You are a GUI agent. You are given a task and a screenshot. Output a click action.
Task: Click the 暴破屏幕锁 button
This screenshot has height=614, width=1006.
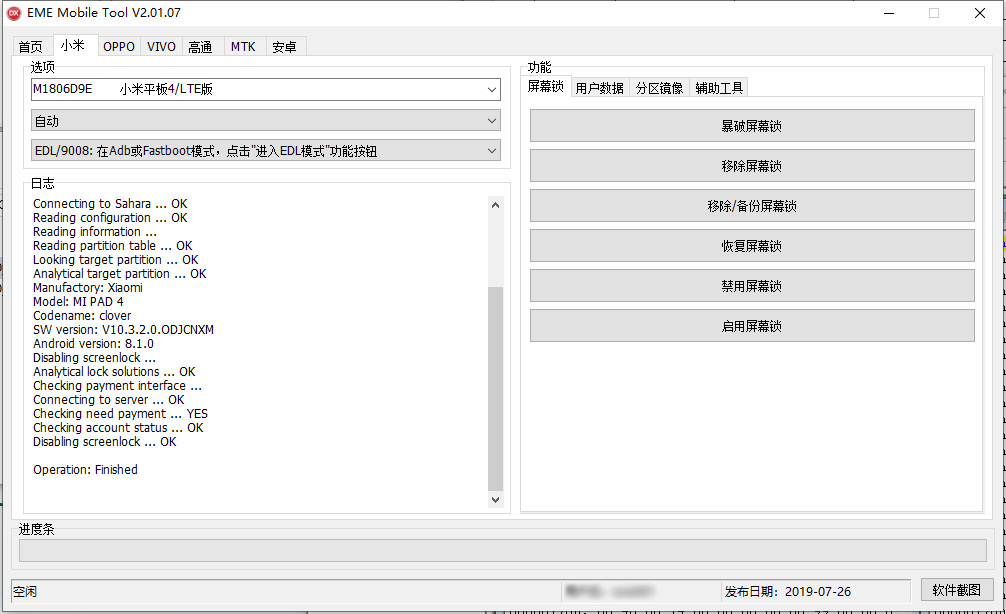coord(751,126)
